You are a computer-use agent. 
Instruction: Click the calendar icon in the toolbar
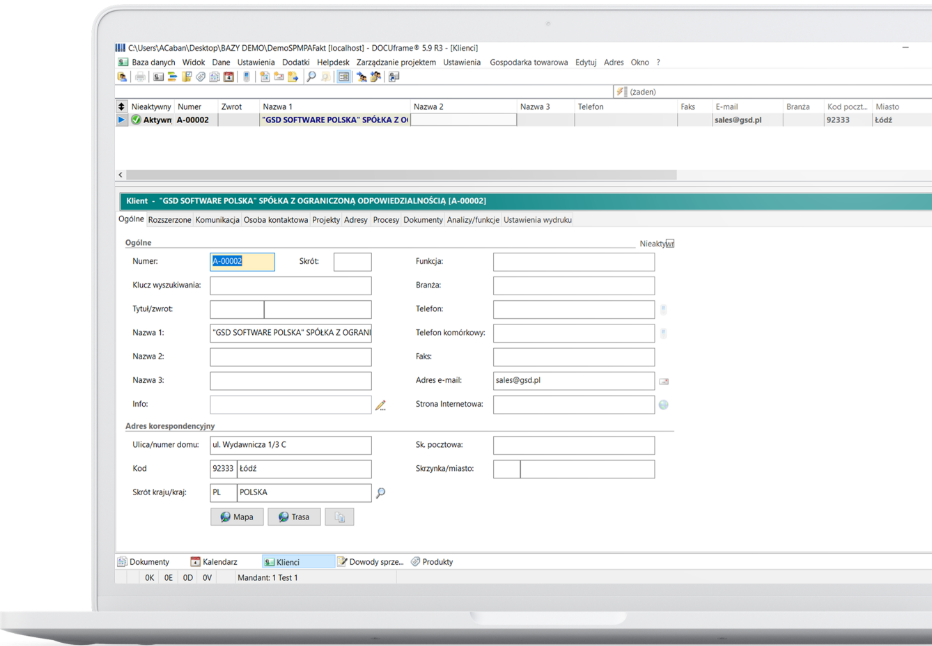228,76
